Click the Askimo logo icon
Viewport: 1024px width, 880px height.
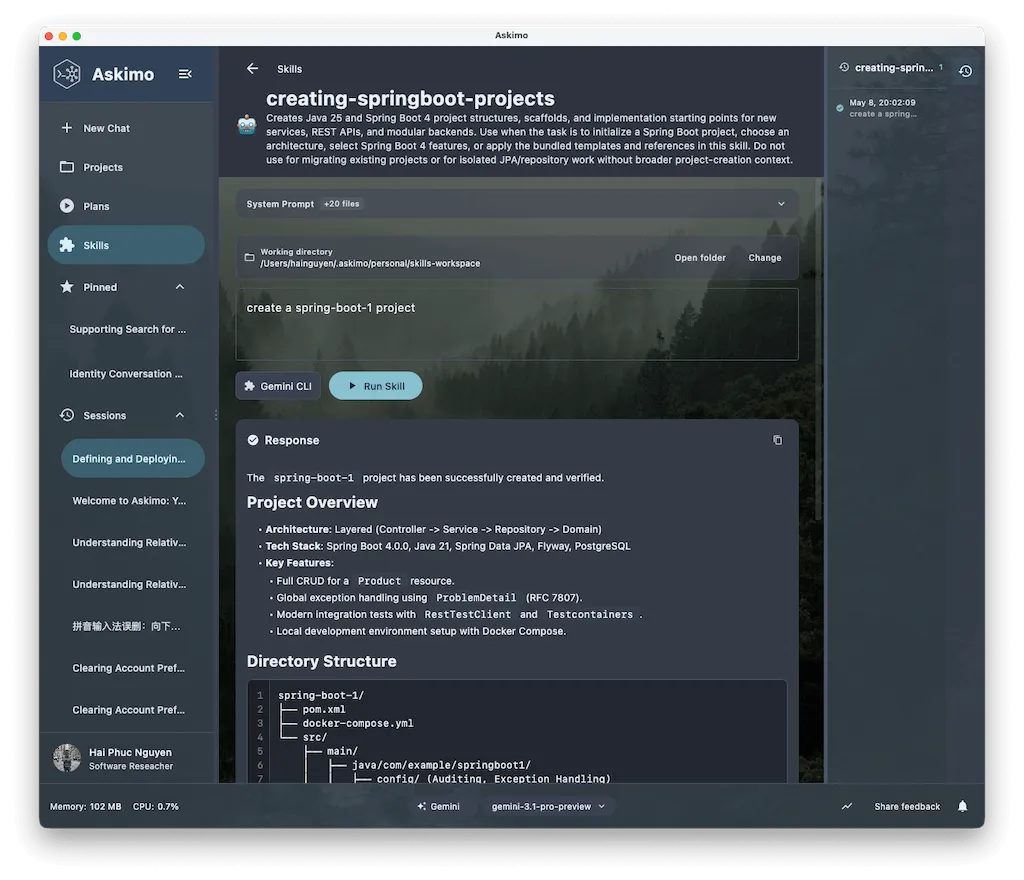click(x=67, y=74)
